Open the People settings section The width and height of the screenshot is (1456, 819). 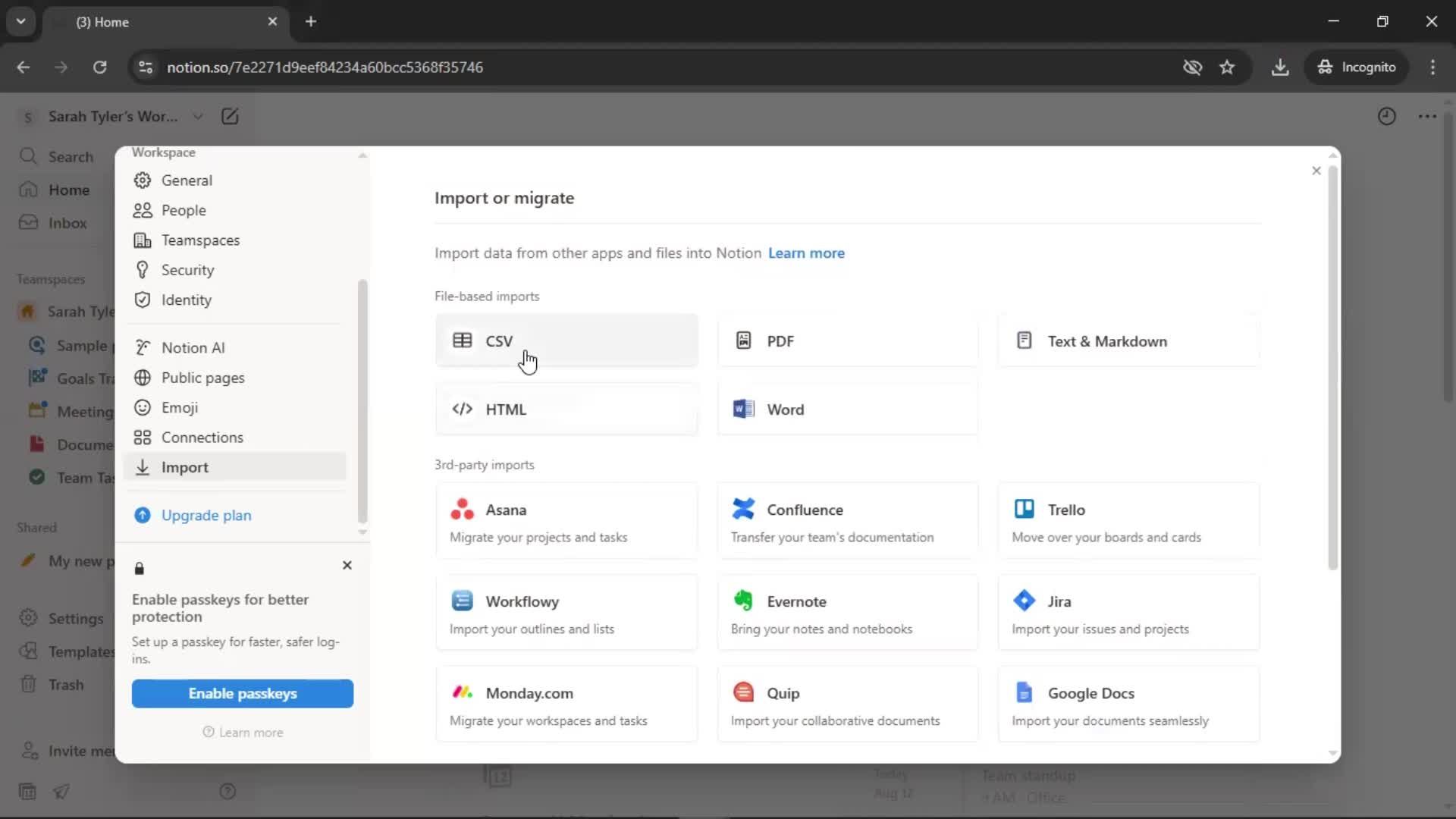pos(234,210)
